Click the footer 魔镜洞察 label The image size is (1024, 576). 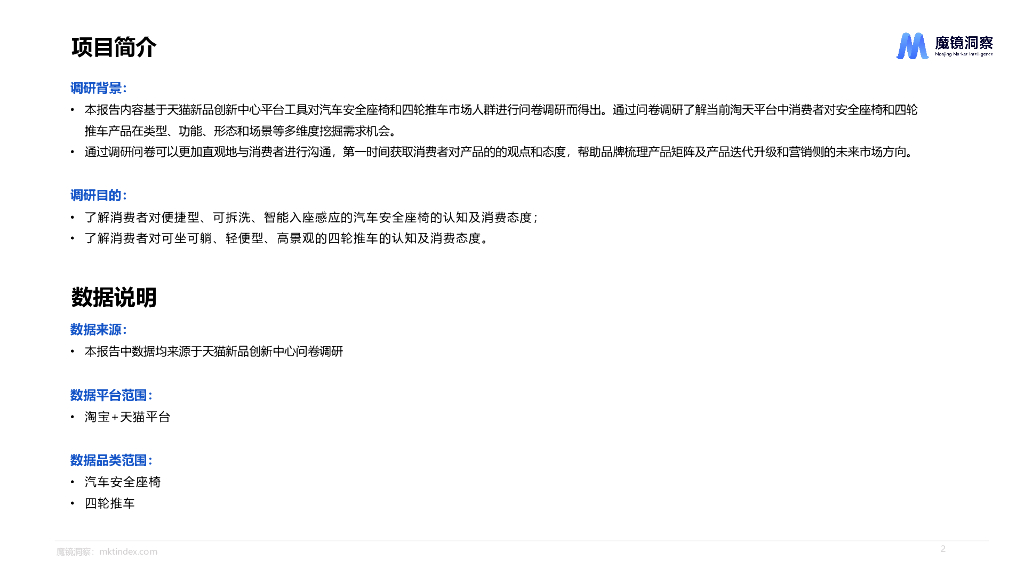click(75, 552)
